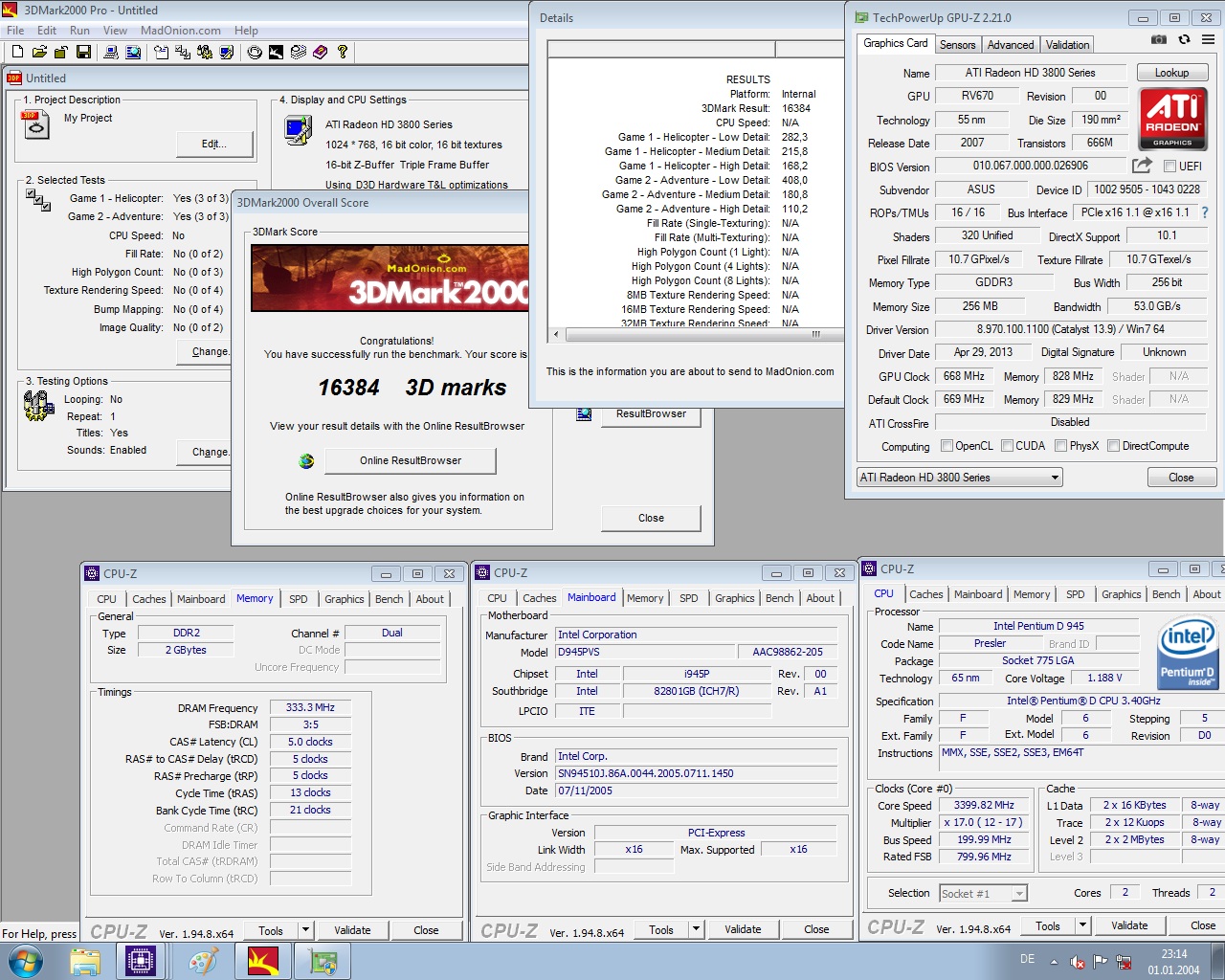The image size is (1225, 980).
Task: Click the ATI CrossFire Disabled field
Action: coord(1069,422)
